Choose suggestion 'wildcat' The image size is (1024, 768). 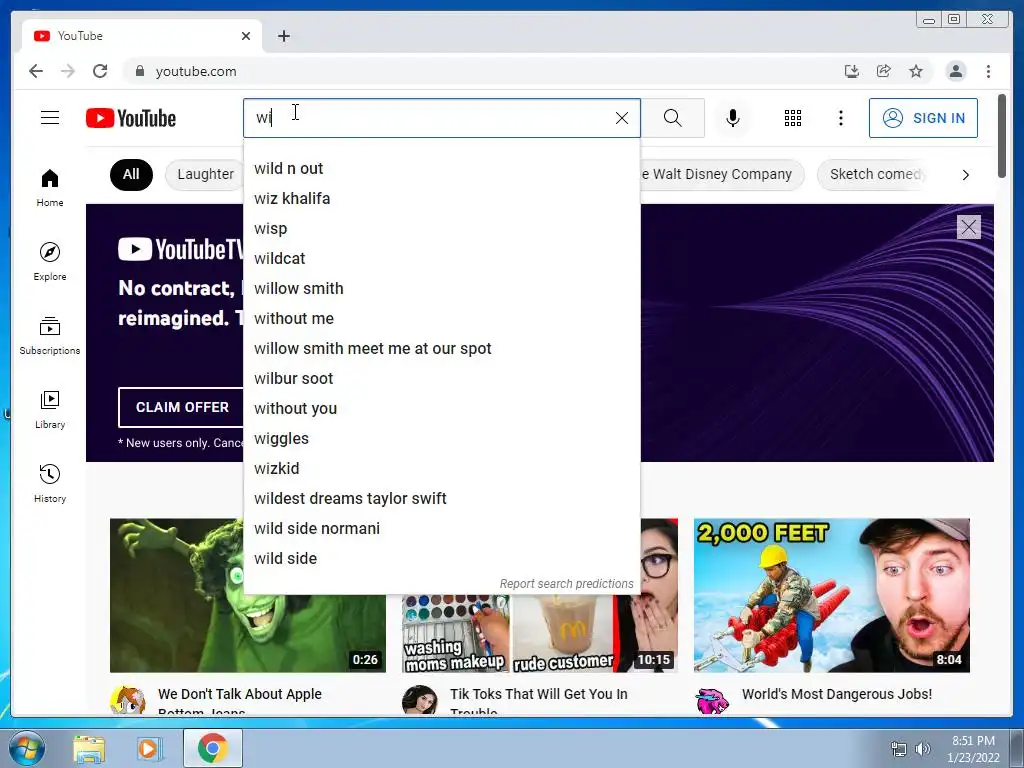click(x=441, y=259)
